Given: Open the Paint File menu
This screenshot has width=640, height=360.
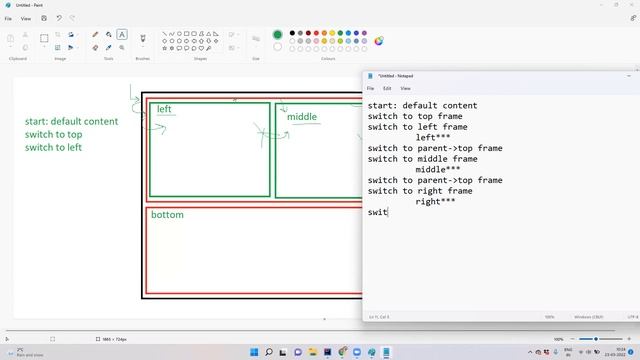Looking at the screenshot, I should pos(8,19).
